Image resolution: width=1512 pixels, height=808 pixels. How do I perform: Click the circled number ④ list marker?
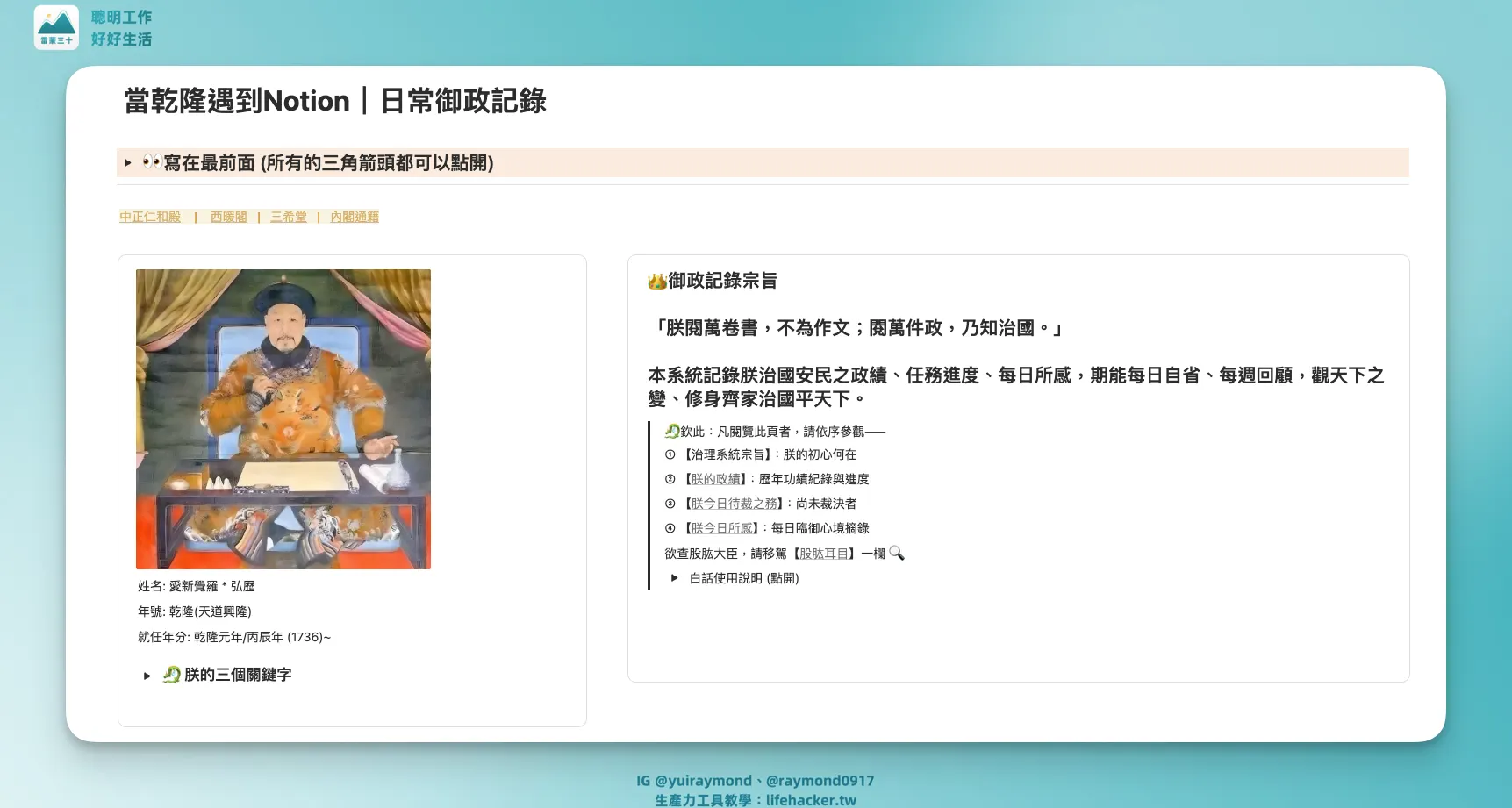(x=670, y=528)
